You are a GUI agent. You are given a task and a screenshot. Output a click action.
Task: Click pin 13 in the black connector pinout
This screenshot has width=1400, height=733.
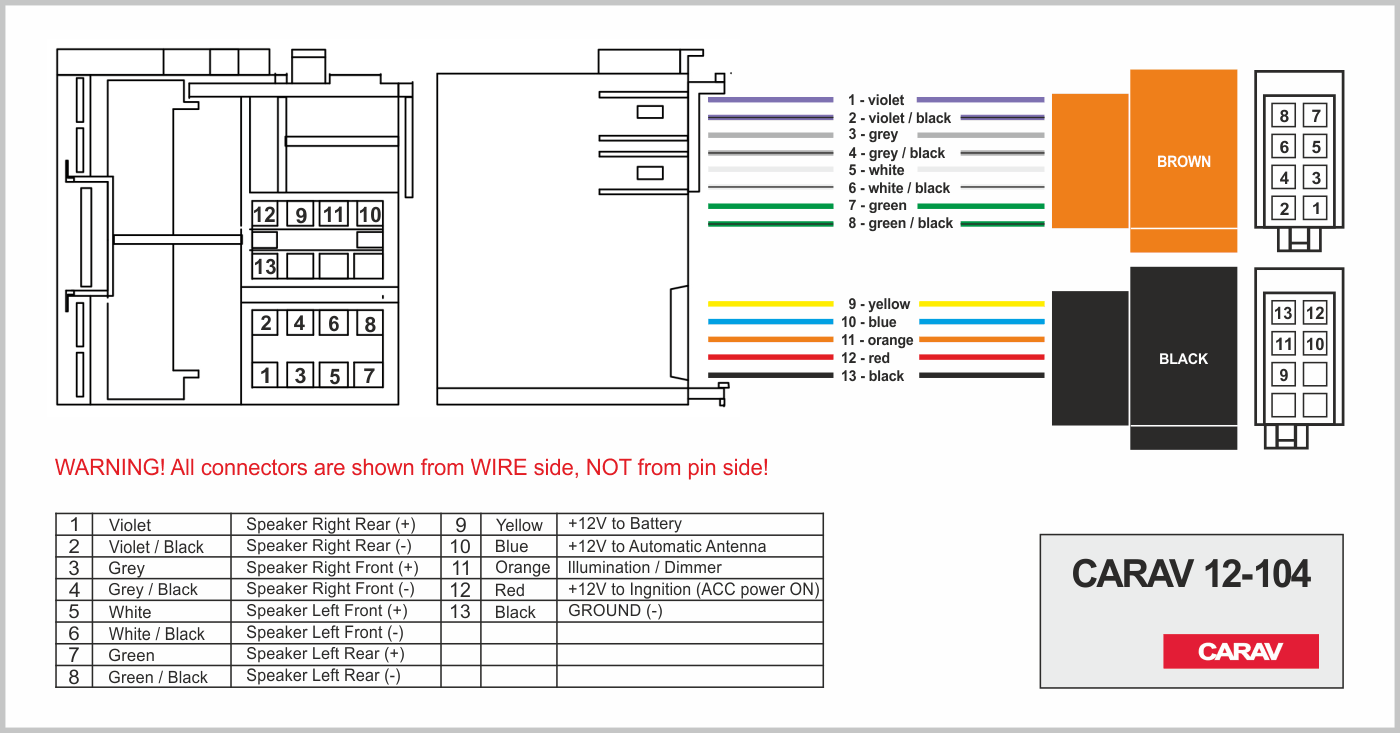pos(1283,313)
